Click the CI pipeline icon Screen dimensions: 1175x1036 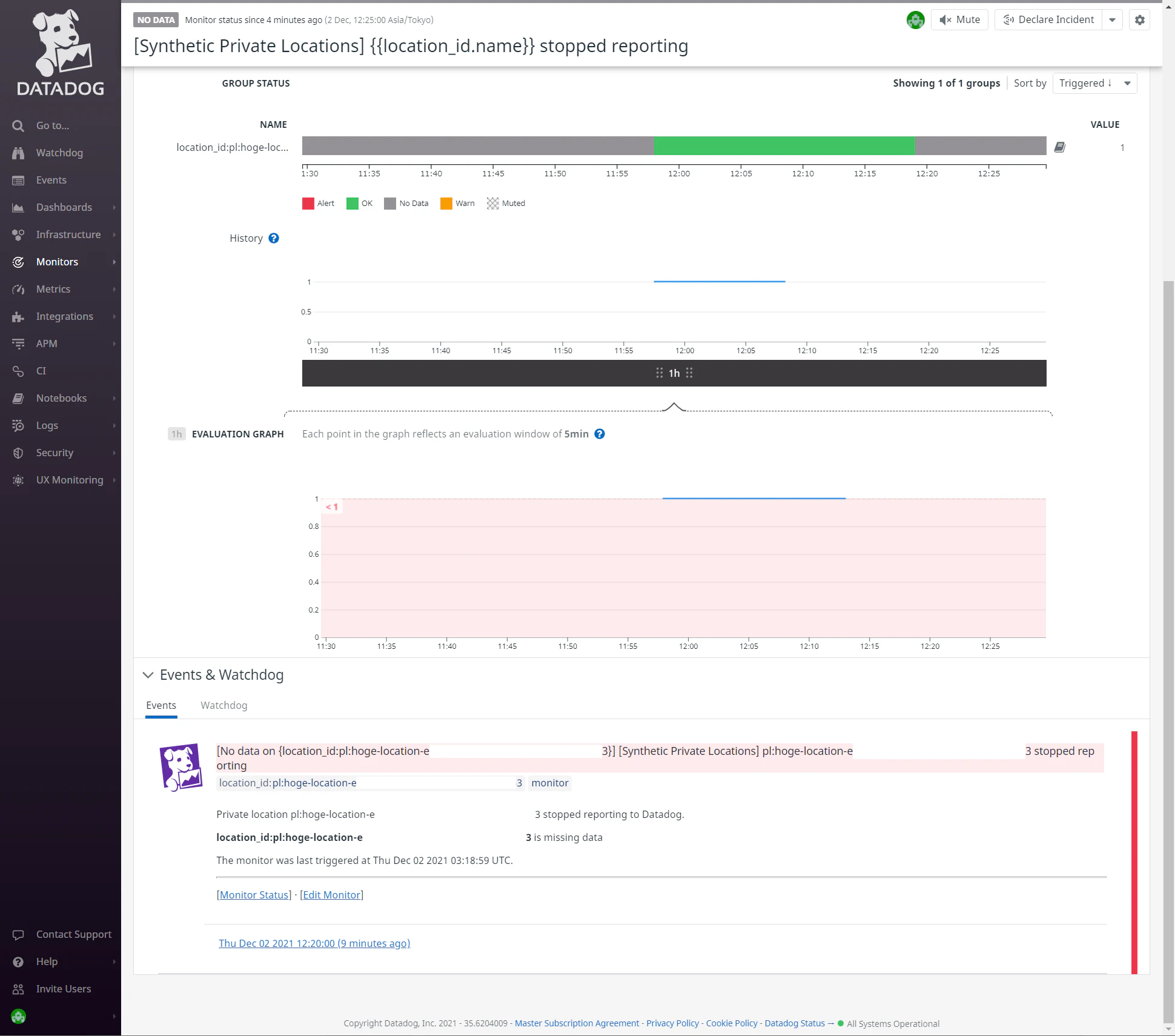(18, 371)
